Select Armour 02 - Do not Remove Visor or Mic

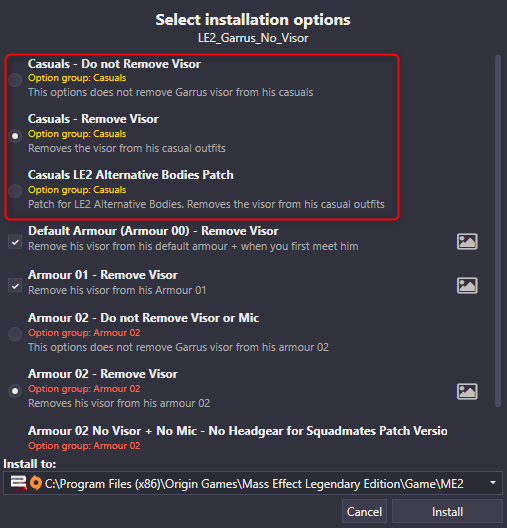pos(15,334)
